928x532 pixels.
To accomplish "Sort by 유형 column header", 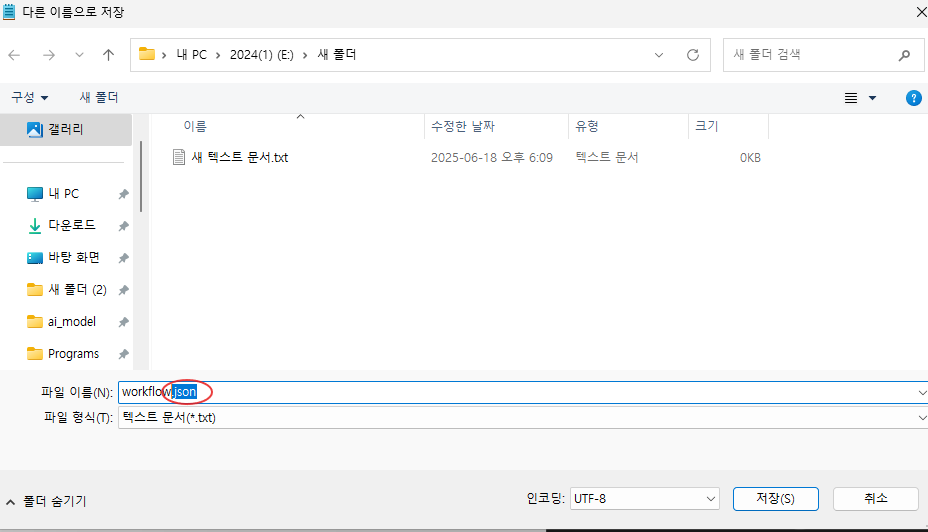I will [x=587, y=126].
